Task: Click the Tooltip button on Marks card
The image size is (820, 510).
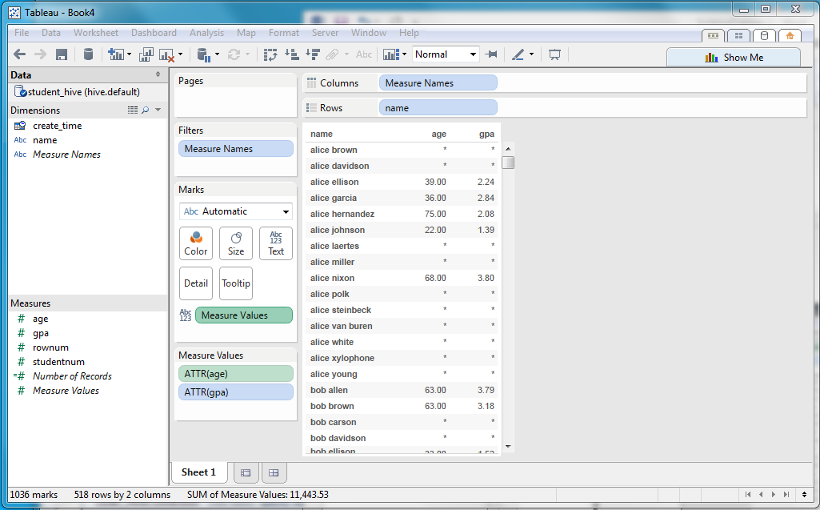Action: click(236, 283)
